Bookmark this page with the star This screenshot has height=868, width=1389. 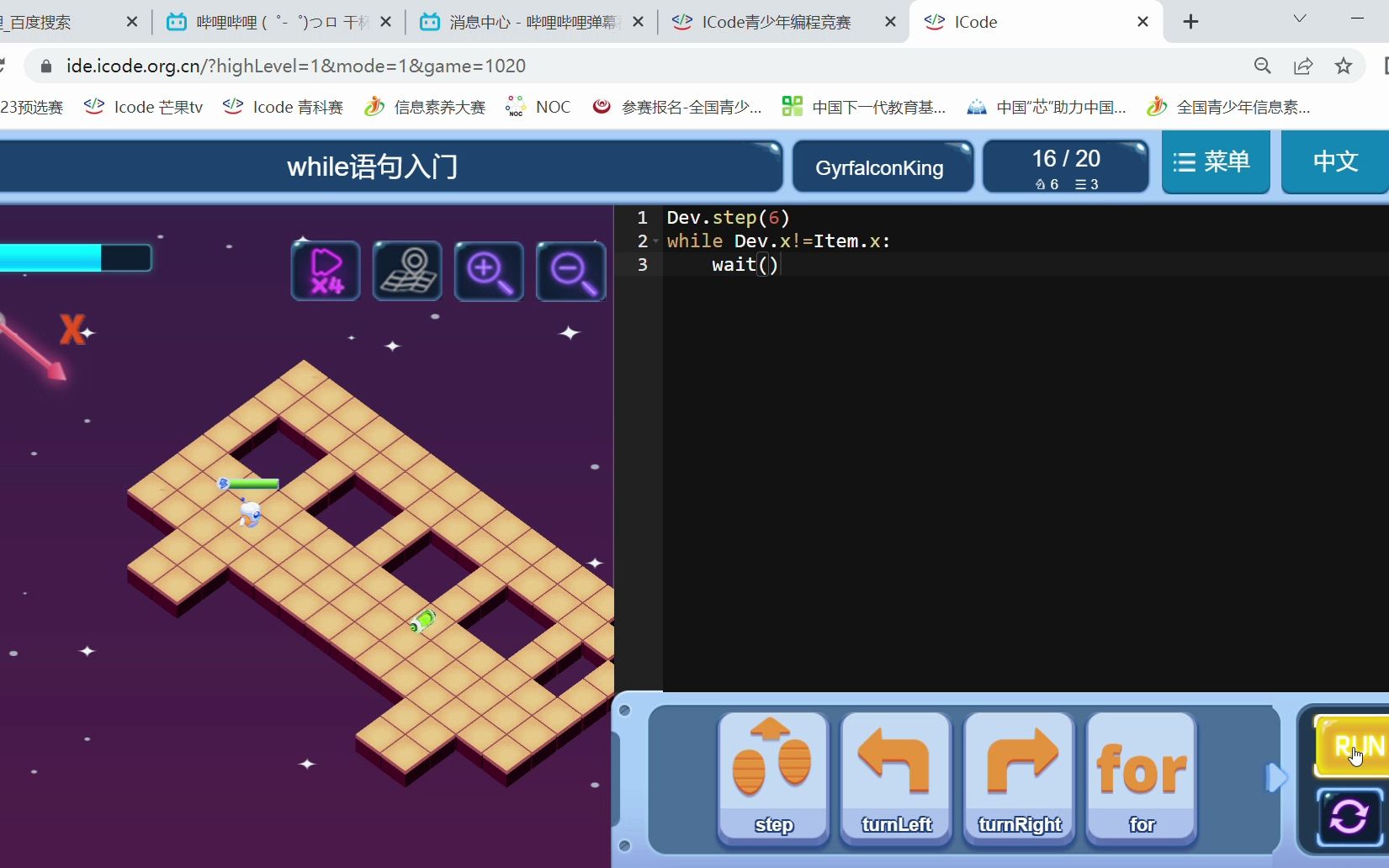coord(1344,66)
